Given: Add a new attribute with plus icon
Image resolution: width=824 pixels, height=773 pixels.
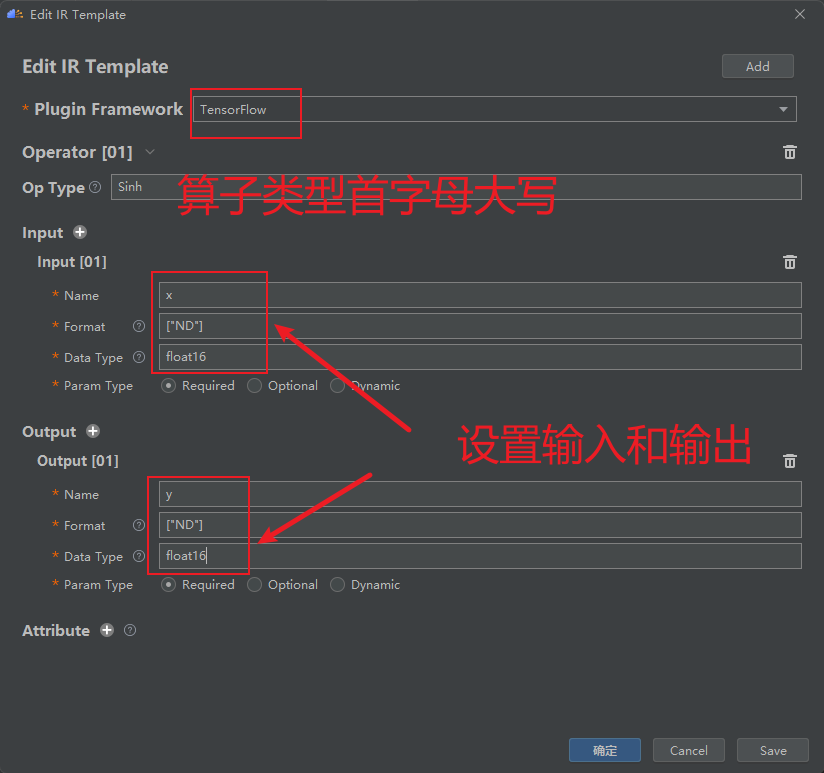Looking at the screenshot, I should pyautogui.click(x=107, y=630).
